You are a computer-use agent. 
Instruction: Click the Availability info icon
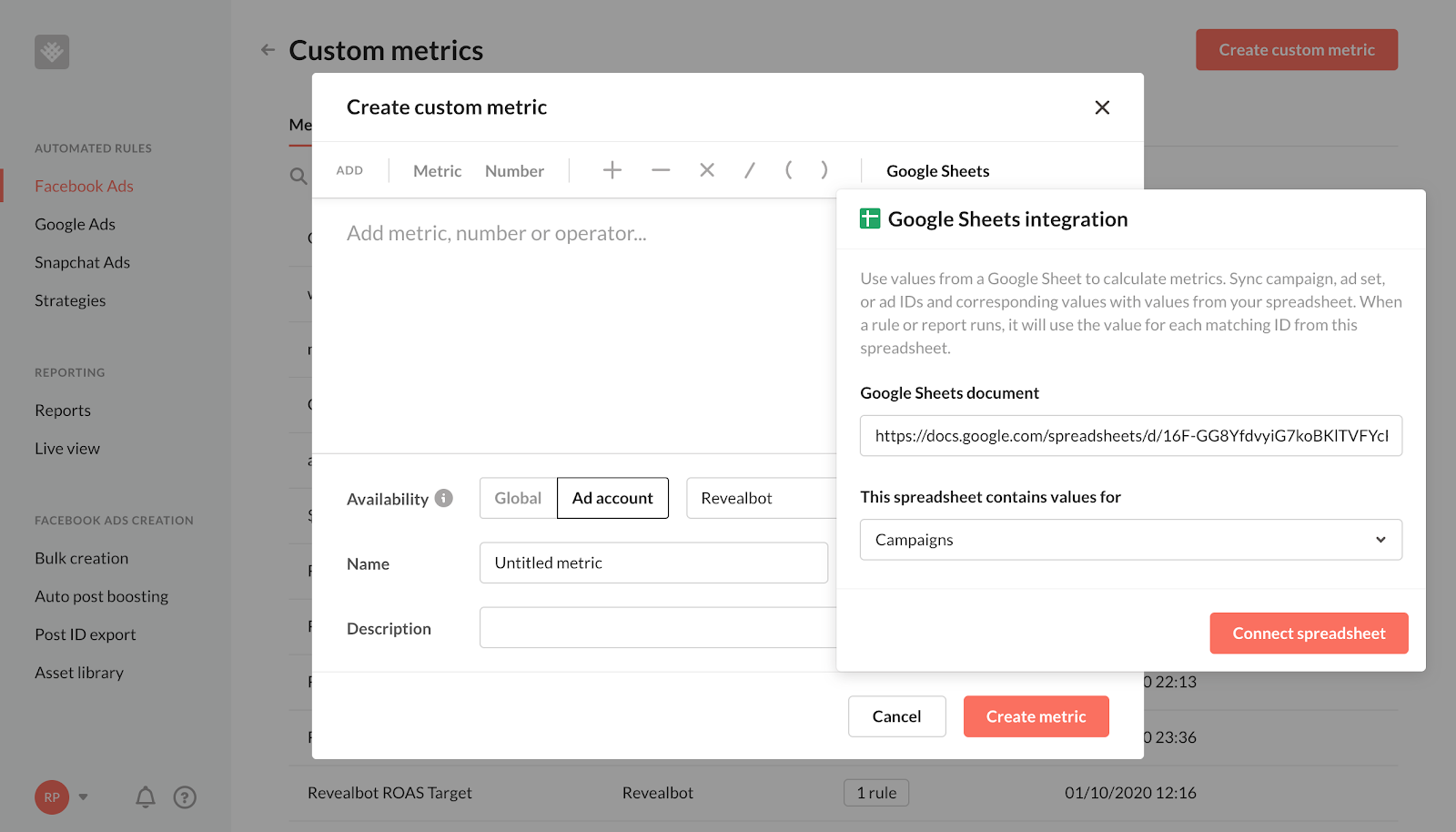pos(444,498)
